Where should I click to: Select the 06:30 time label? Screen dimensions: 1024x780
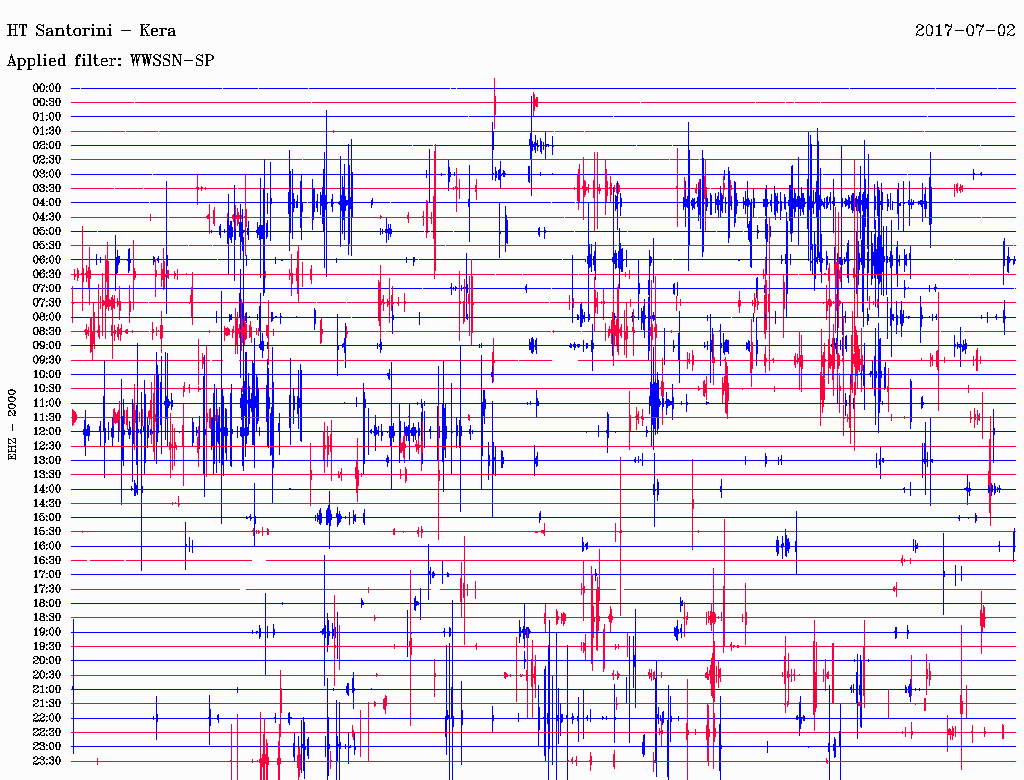(x=47, y=274)
